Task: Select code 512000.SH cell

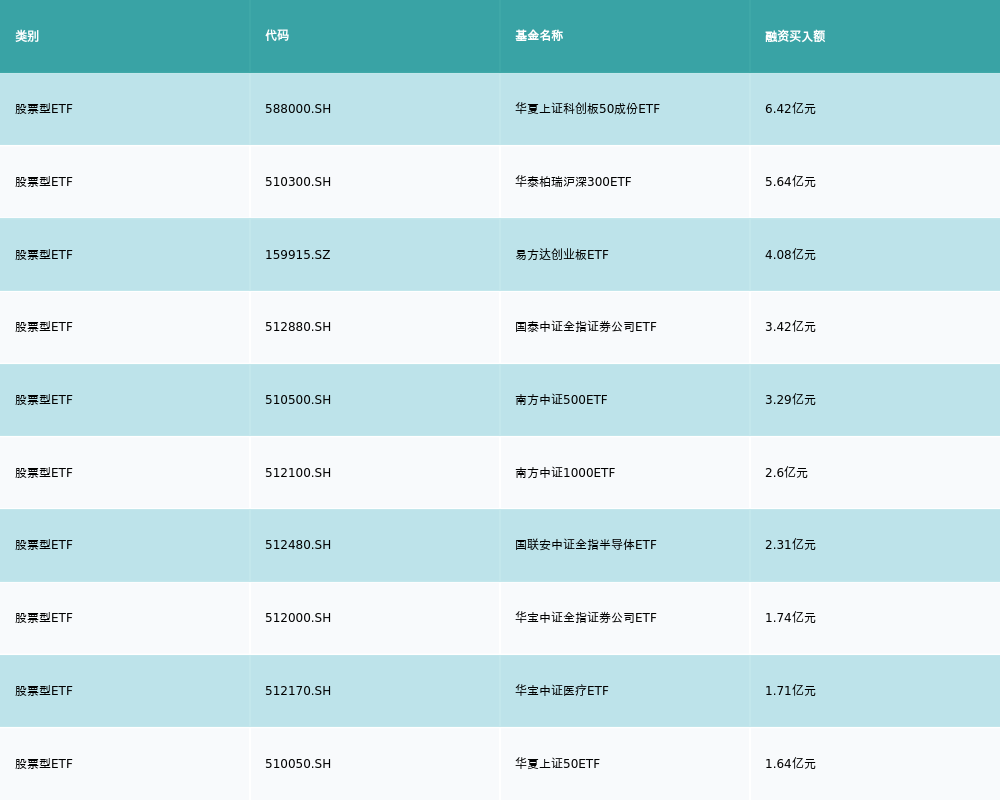Action: pyautogui.click(x=298, y=618)
